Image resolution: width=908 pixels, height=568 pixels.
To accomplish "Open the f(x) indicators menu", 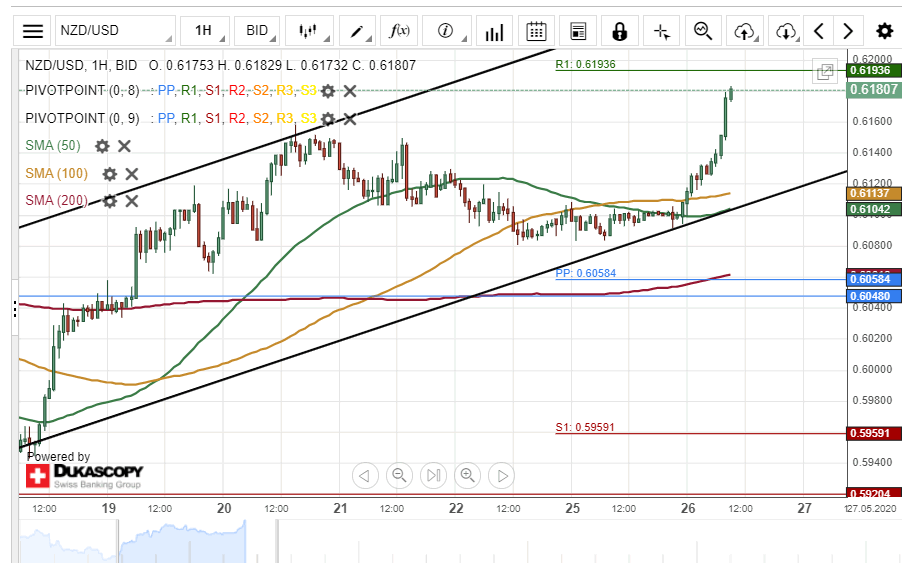I will click(400, 31).
